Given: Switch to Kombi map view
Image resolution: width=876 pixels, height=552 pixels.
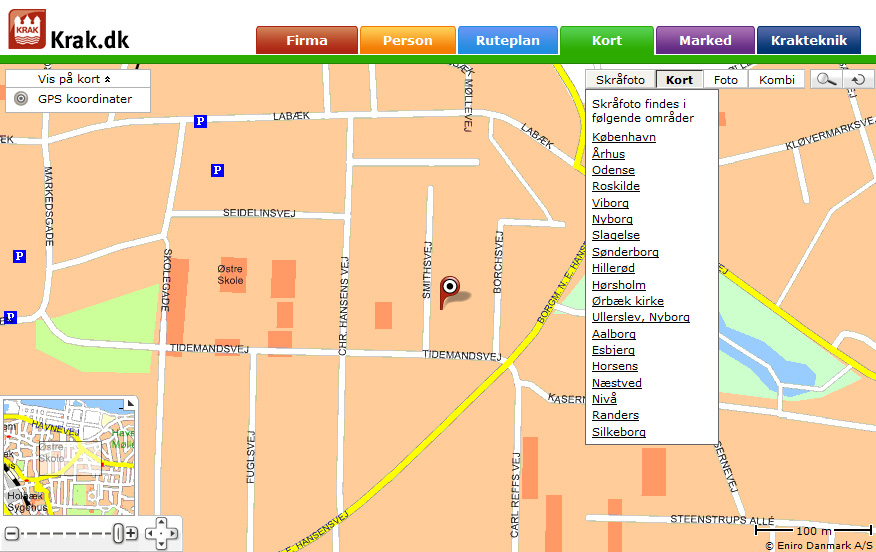Looking at the screenshot, I should [x=777, y=79].
